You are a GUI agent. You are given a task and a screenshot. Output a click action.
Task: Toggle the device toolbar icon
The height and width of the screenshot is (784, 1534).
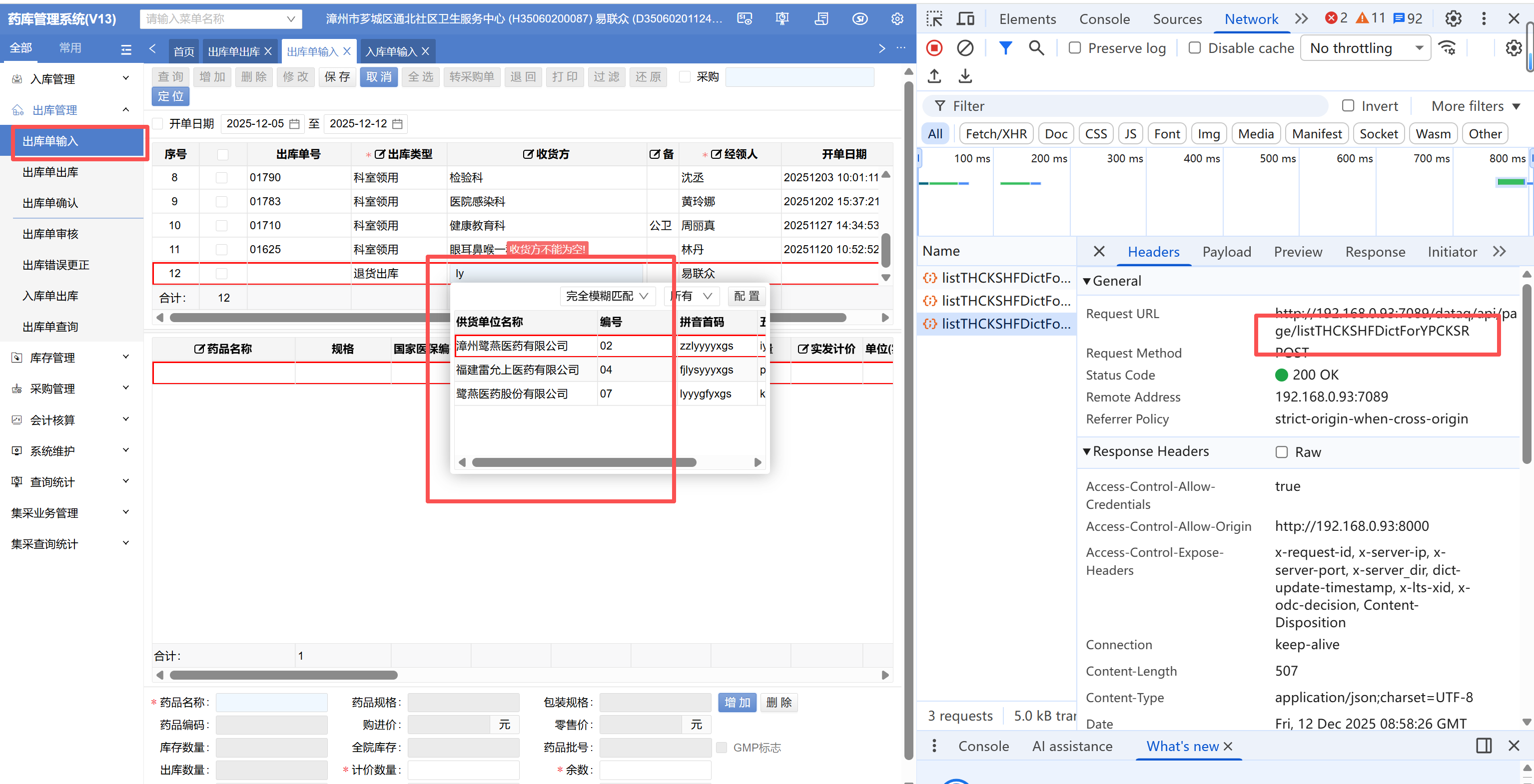point(965,18)
